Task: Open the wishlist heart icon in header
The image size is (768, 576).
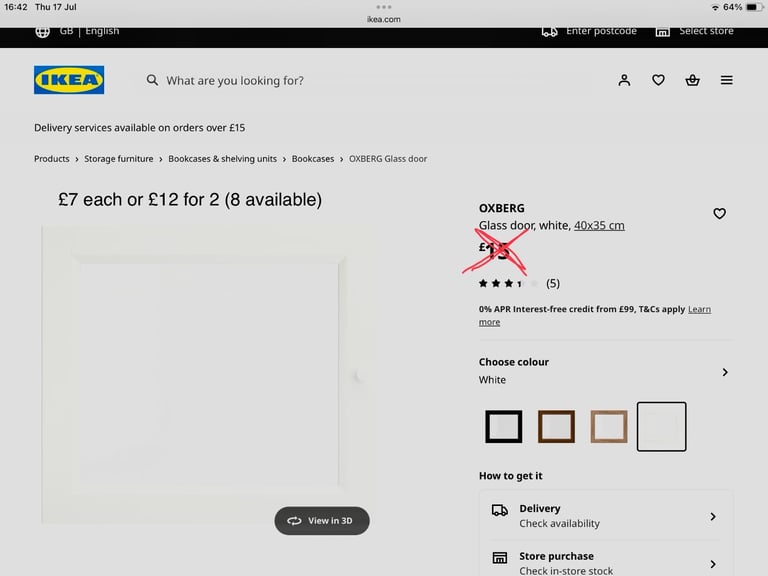Action: click(658, 80)
